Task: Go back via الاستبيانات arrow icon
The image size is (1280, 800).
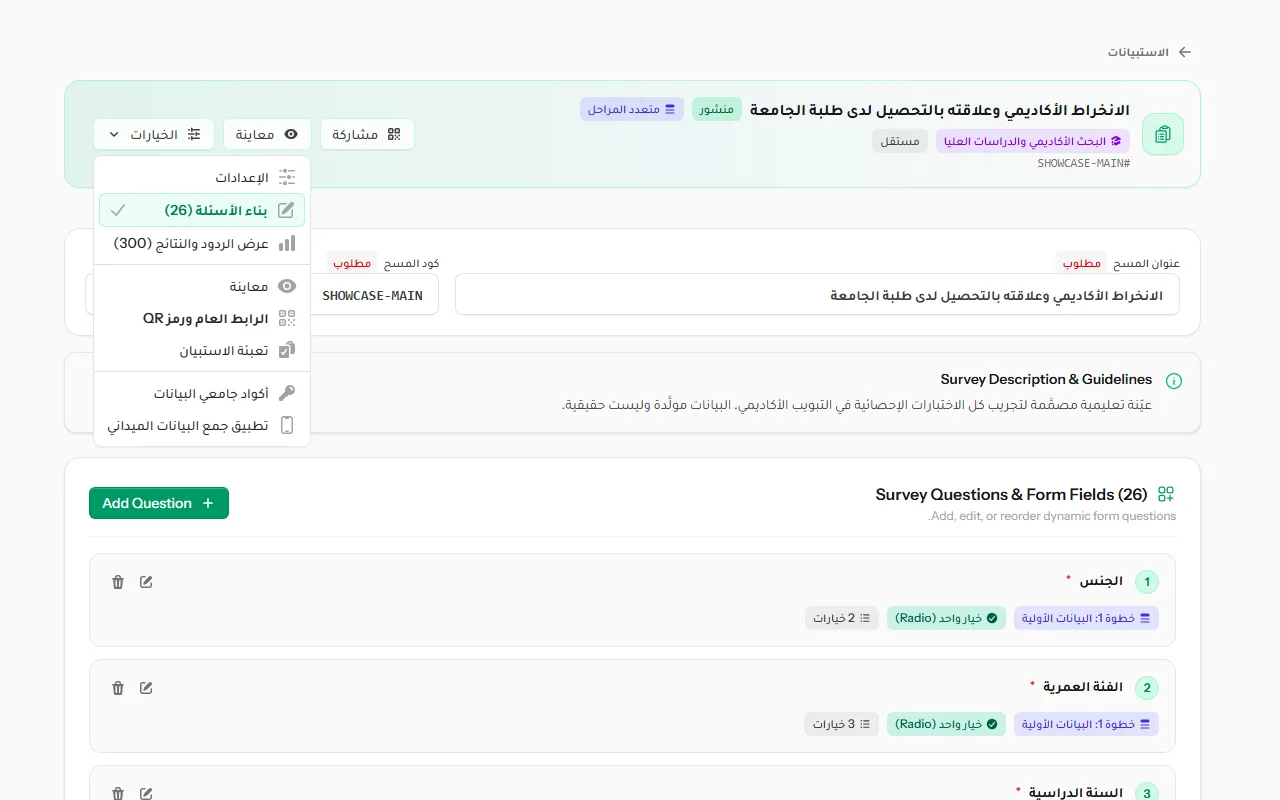Action: click(1185, 52)
